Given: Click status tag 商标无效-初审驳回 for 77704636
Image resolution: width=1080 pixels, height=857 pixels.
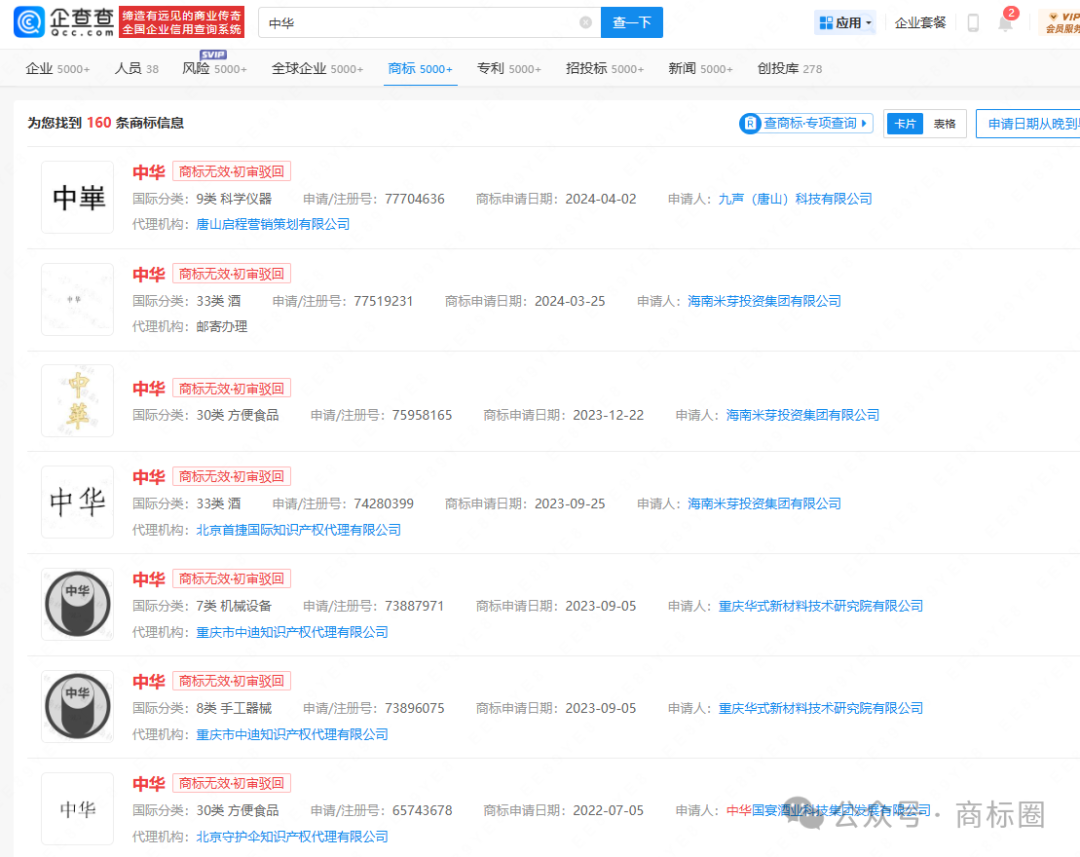Looking at the screenshot, I should (231, 172).
